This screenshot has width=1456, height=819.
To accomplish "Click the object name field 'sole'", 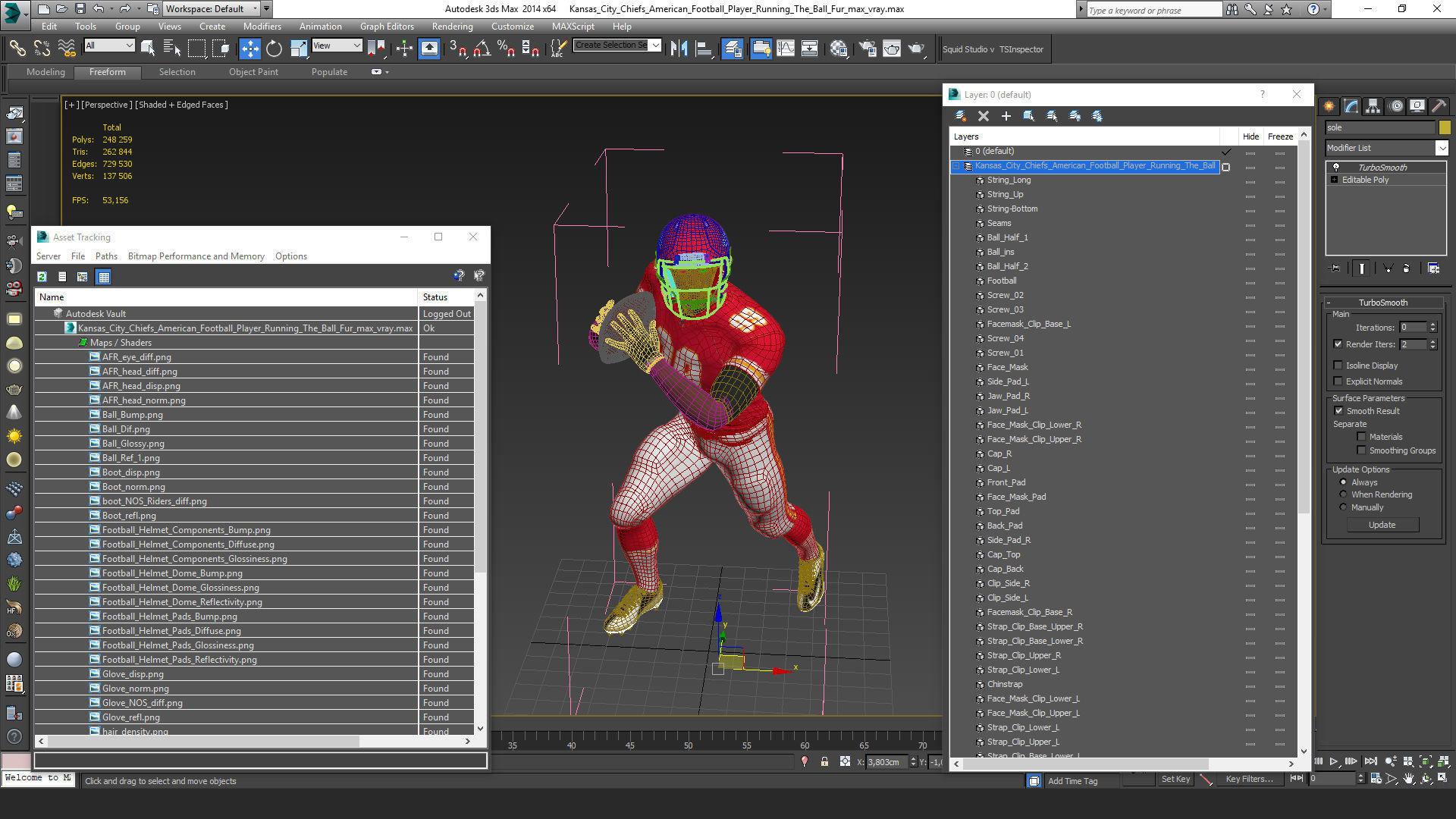I will coord(1380,127).
